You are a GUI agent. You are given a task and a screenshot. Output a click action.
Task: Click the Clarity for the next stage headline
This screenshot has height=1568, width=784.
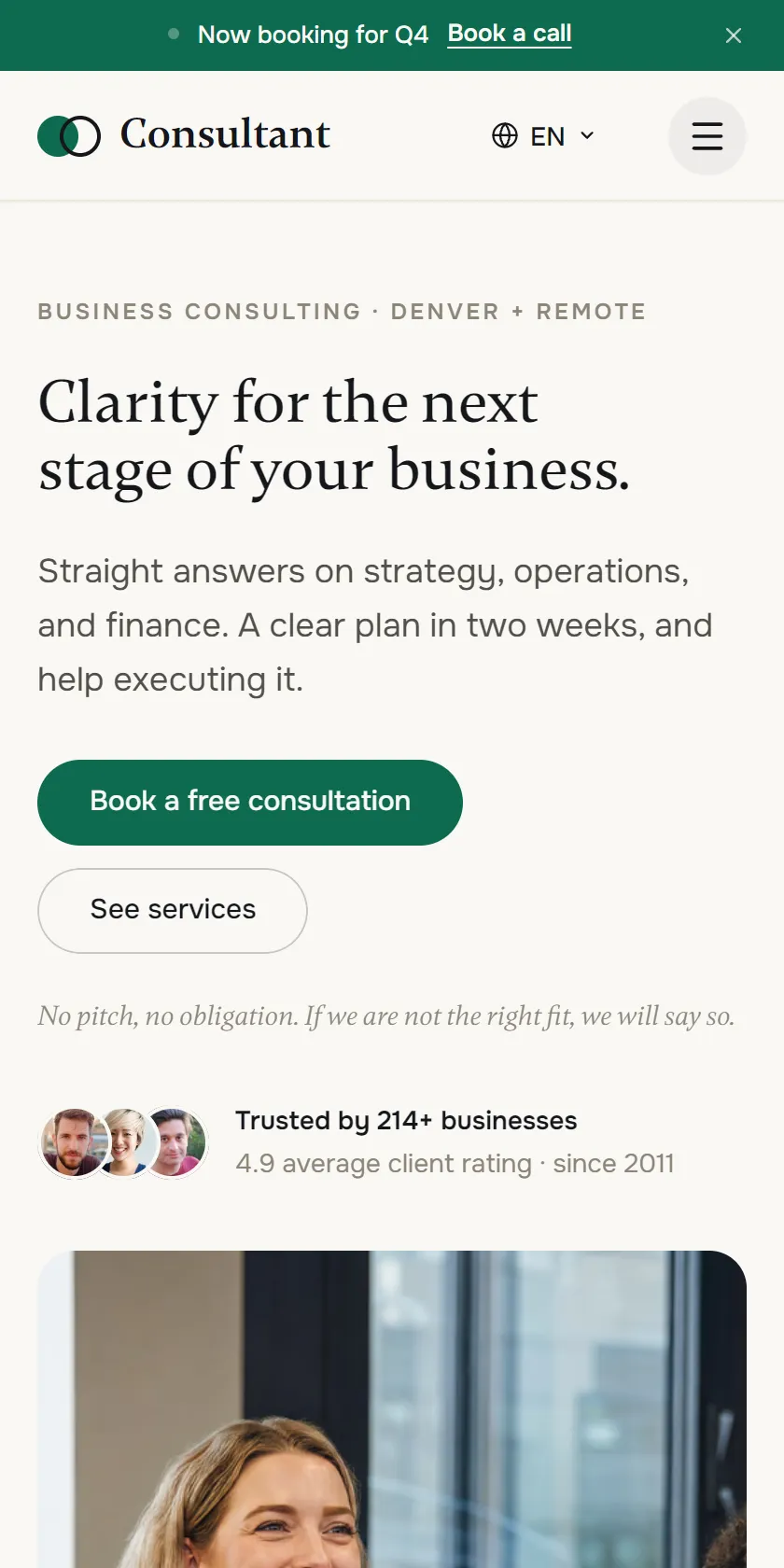tap(334, 437)
